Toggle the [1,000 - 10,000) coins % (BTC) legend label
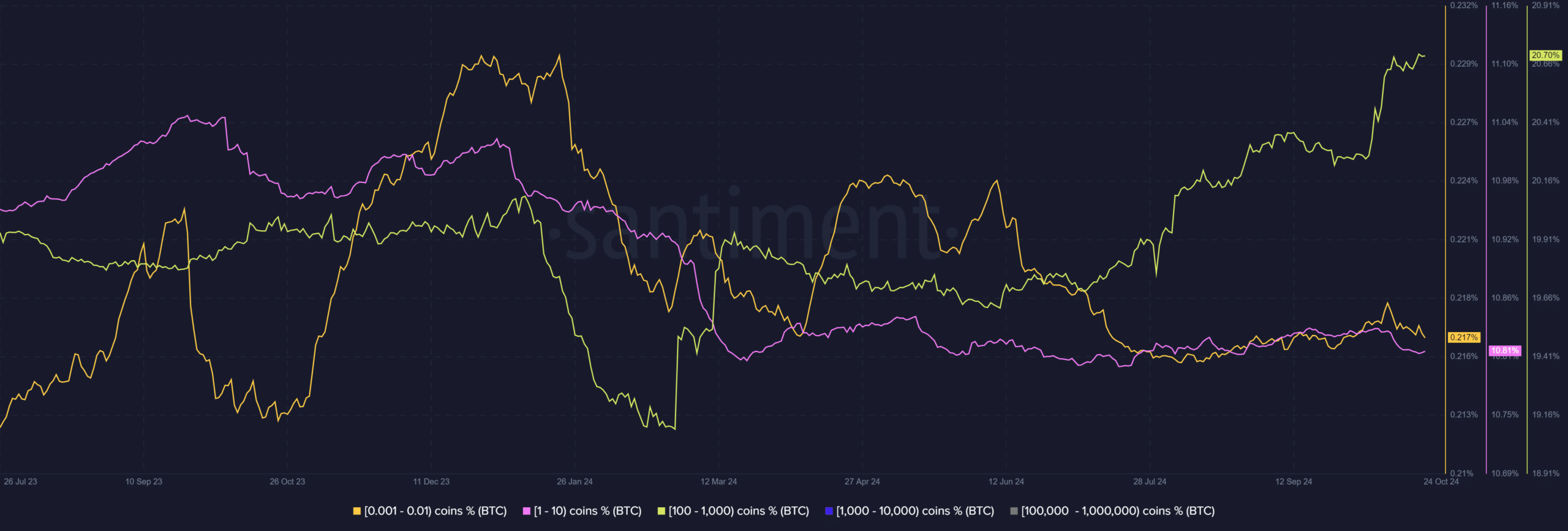This screenshot has width=1568, height=531. pyautogui.click(x=915, y=511)
